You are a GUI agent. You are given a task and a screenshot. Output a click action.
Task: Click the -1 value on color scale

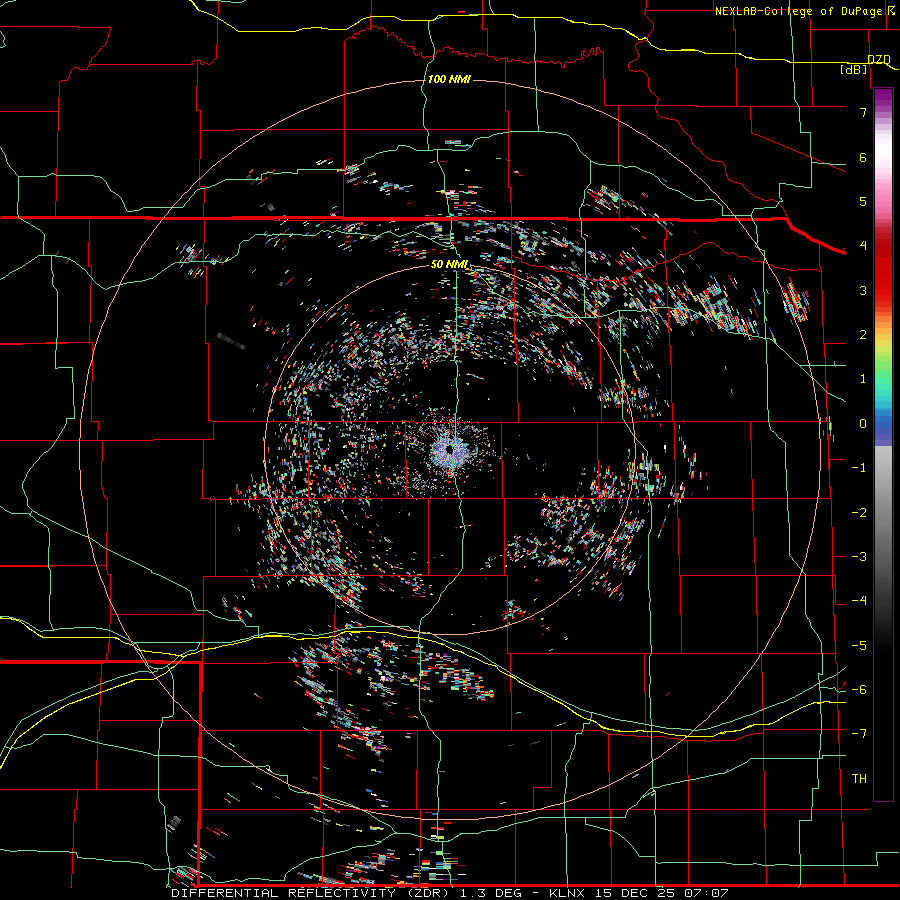click(859, 468)
